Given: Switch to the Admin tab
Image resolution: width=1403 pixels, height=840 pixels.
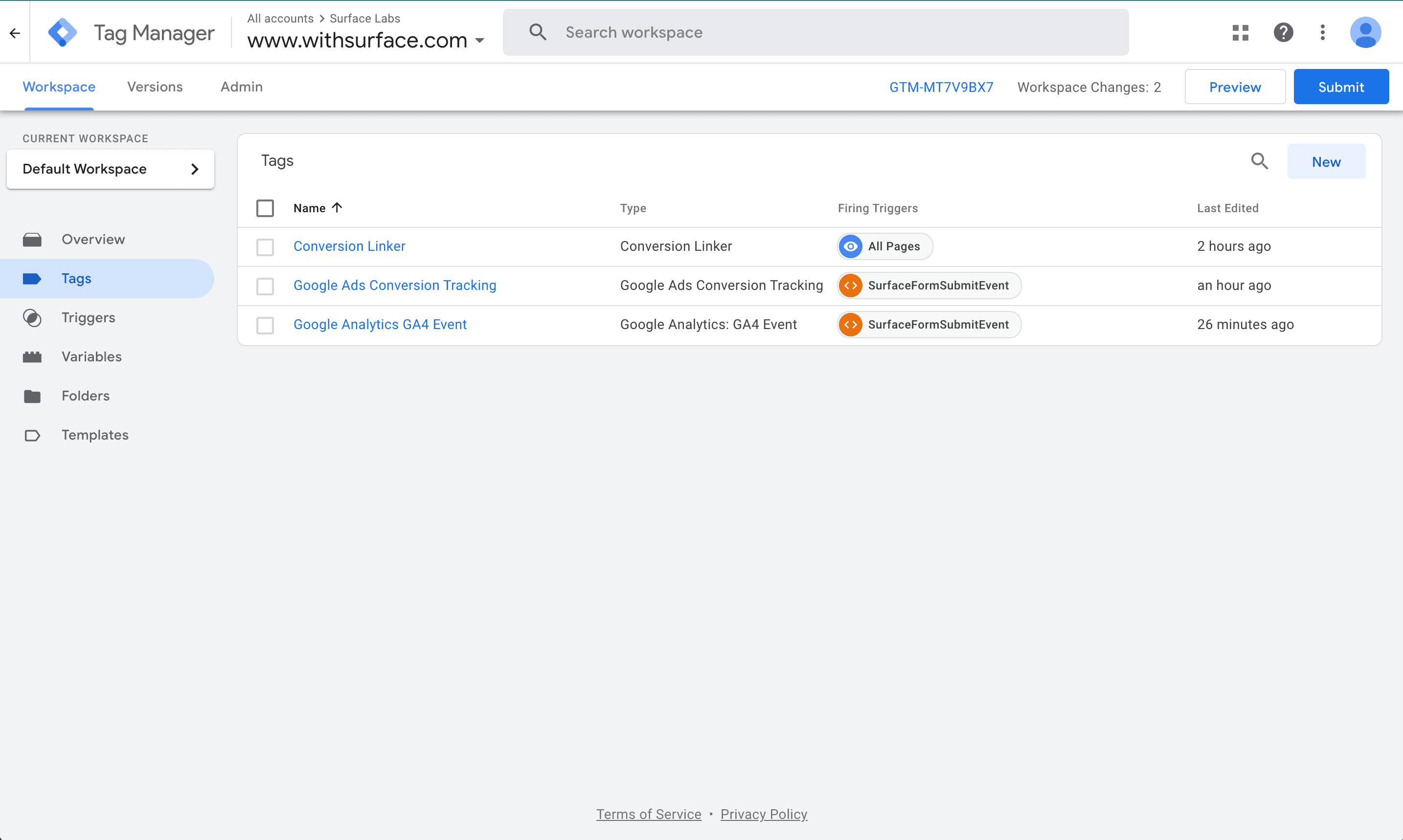Looking at the screenshot, I should click(x=241, y=87).
